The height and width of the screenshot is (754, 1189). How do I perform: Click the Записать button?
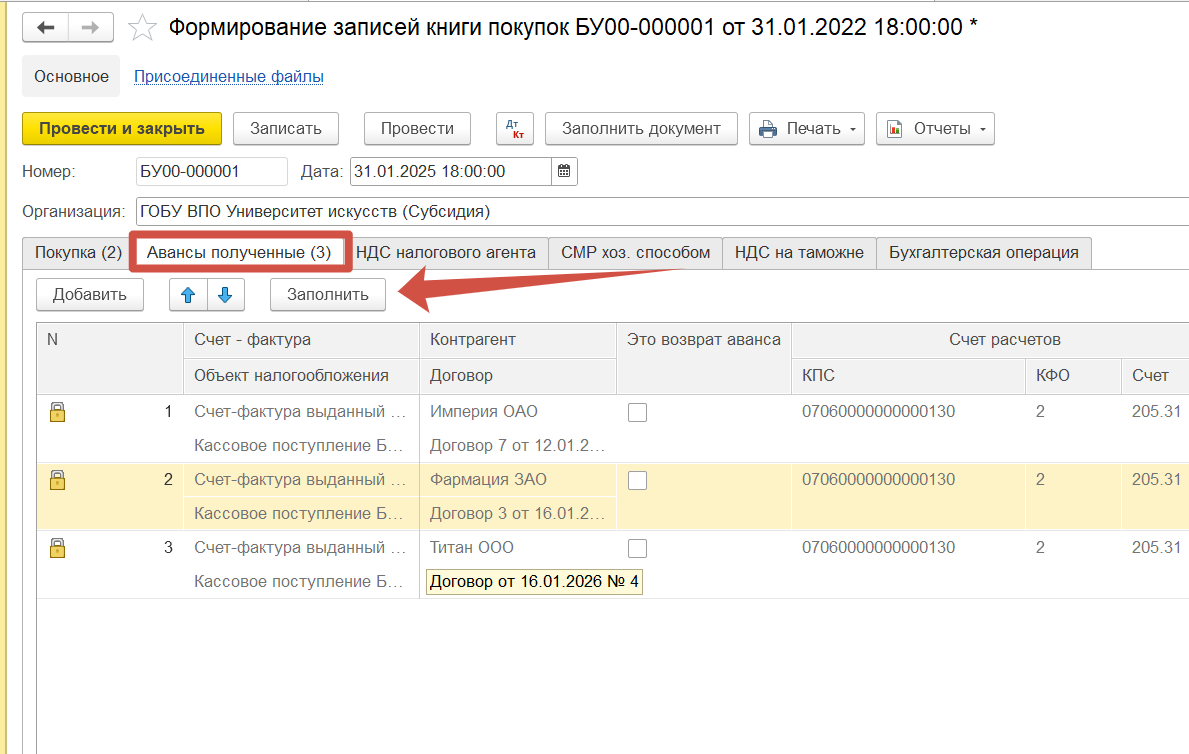coord(286,129)
